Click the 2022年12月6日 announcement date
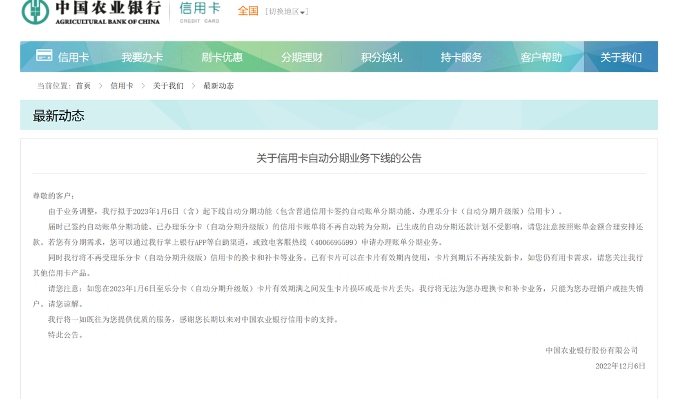The height and width of the screenshot is (400, 696). click(620, 366)
